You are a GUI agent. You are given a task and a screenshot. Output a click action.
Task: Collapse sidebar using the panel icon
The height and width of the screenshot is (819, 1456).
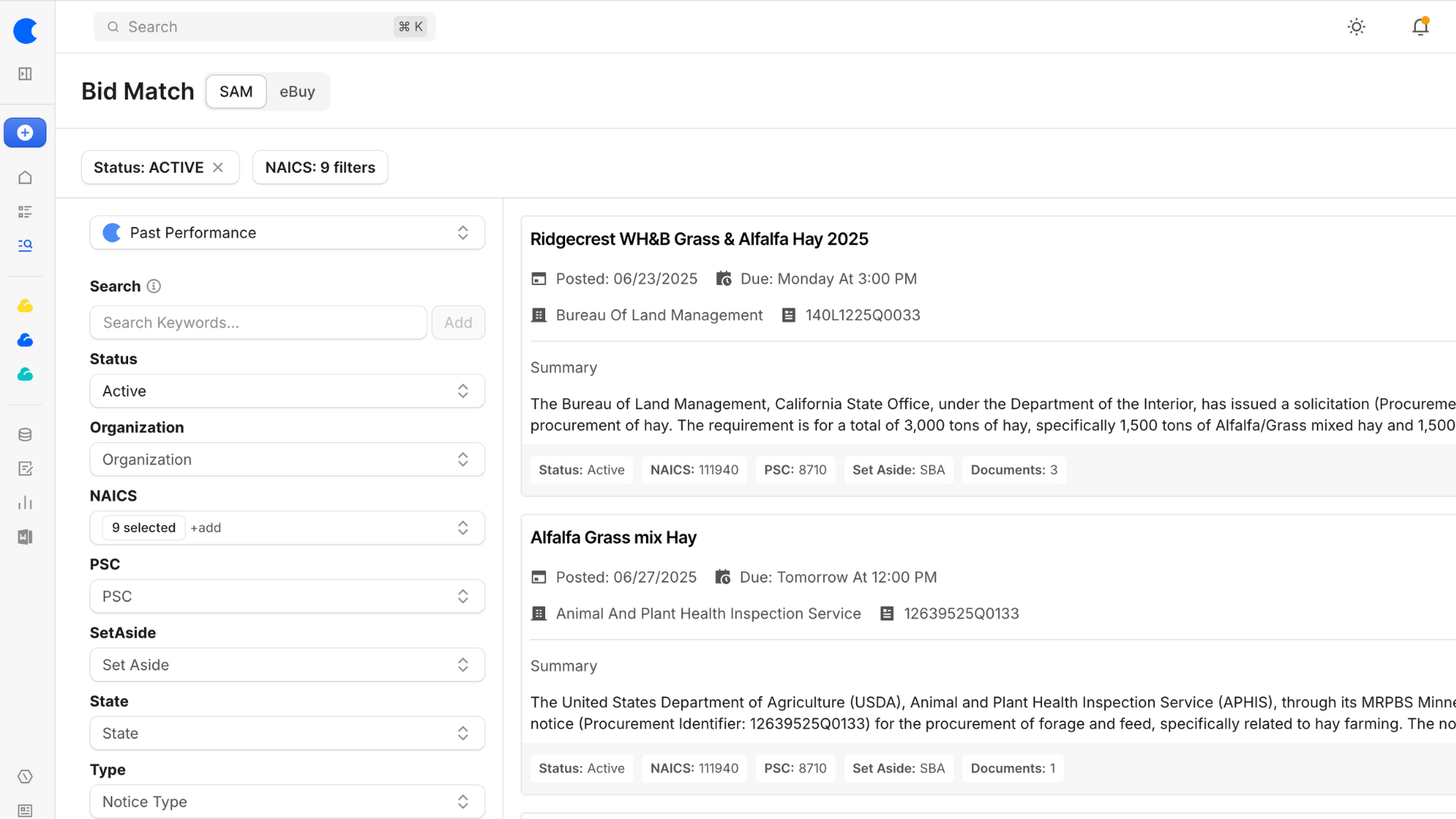click(x=25, y=74)
